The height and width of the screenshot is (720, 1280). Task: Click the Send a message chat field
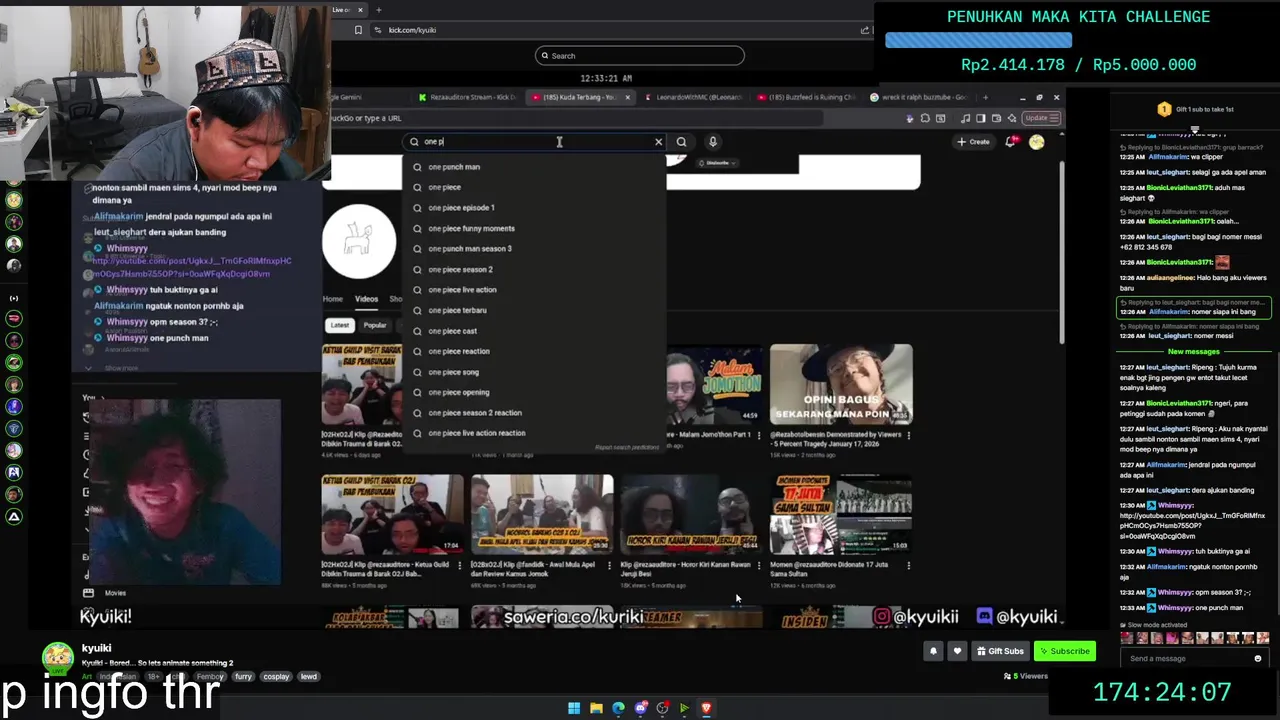(x=1187, y=659)
